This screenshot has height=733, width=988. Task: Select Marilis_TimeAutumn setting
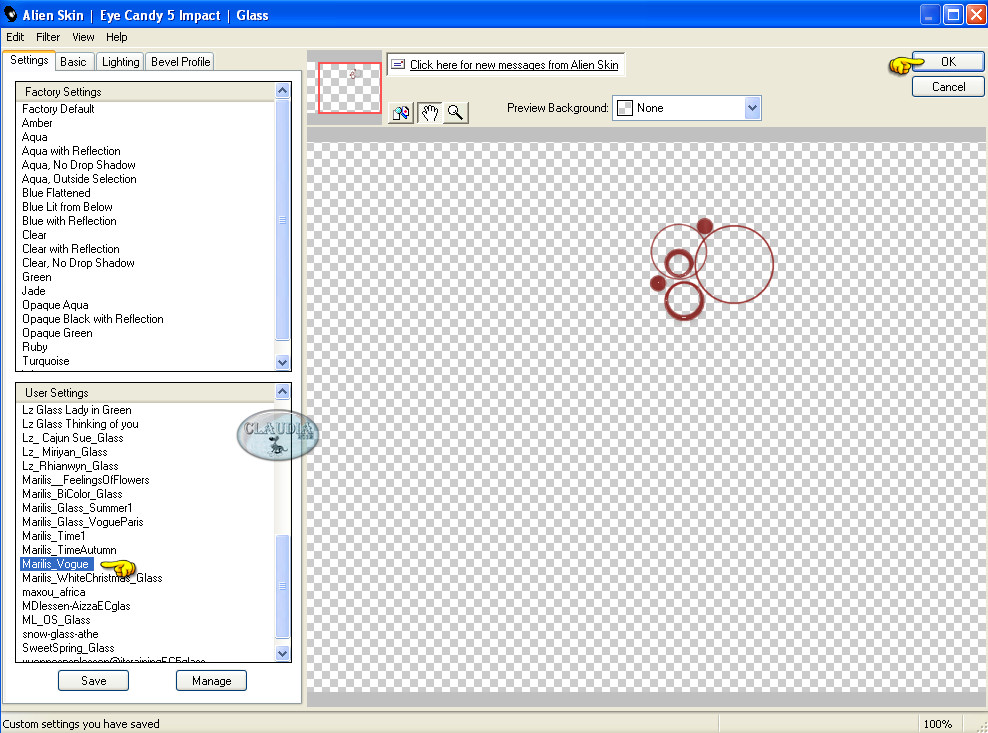(x=69, y=550)
